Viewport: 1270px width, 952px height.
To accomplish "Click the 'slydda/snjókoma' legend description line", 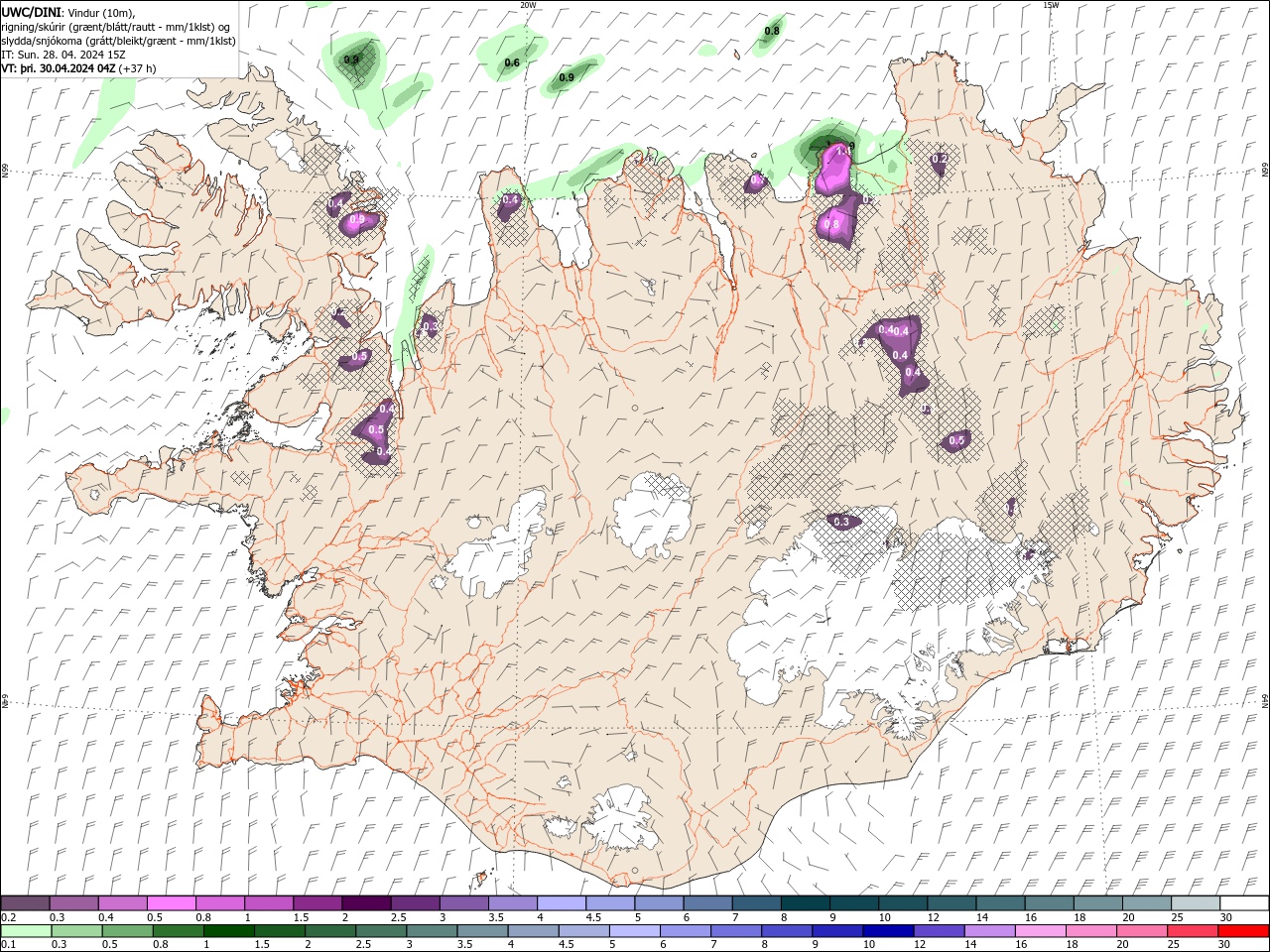I will pyautogui.click(x=118, y=41).
